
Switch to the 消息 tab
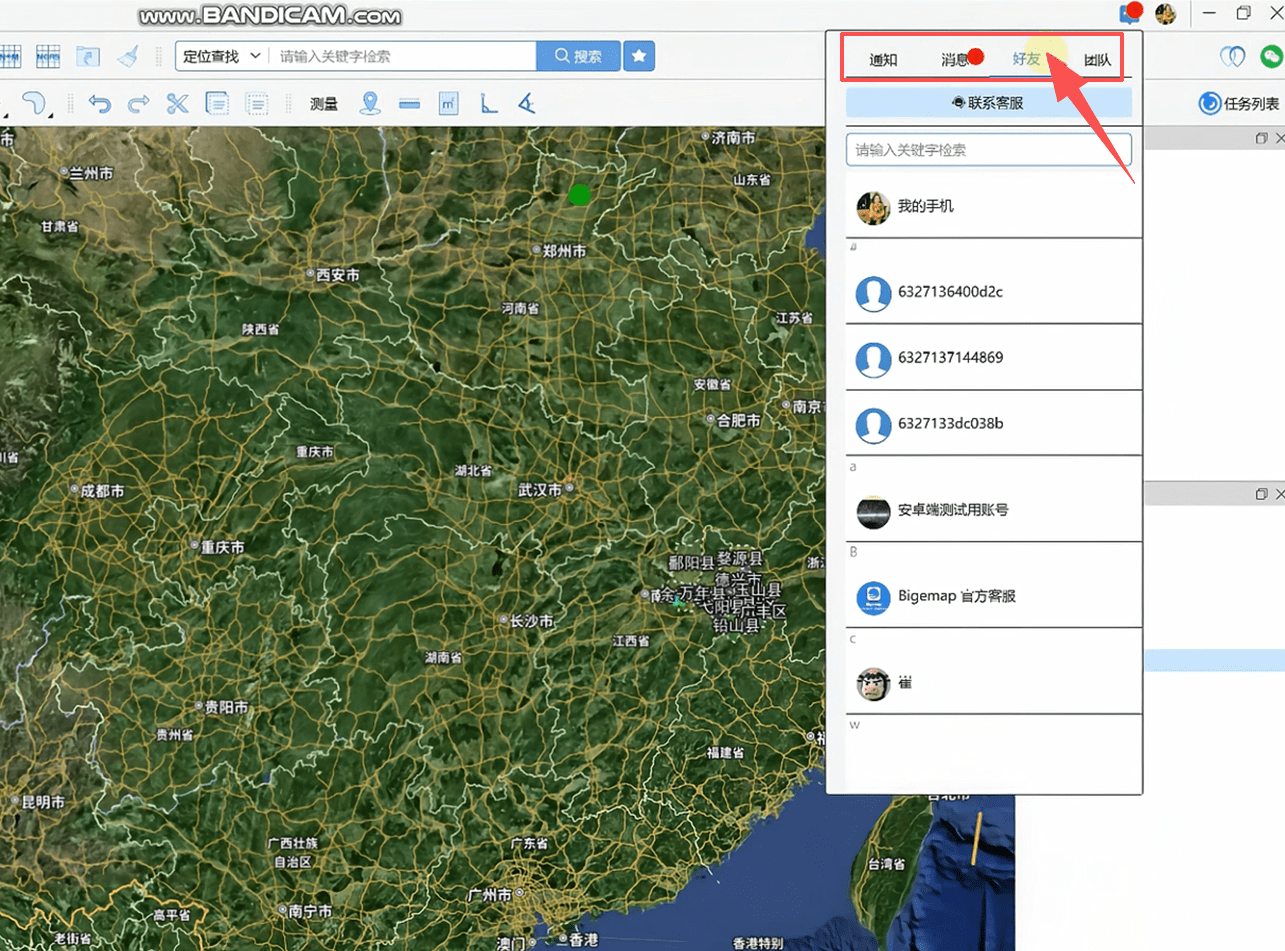pos(955,59)
